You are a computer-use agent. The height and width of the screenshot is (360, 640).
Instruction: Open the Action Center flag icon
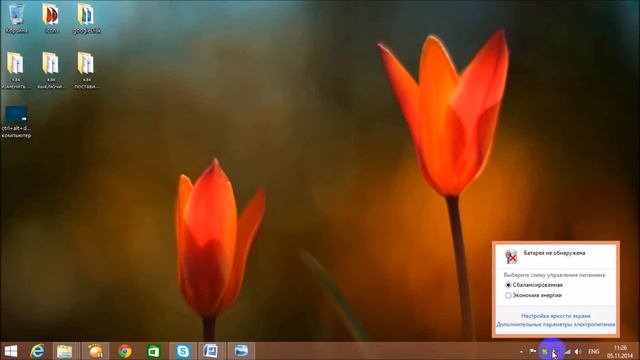tap(533, 351)
